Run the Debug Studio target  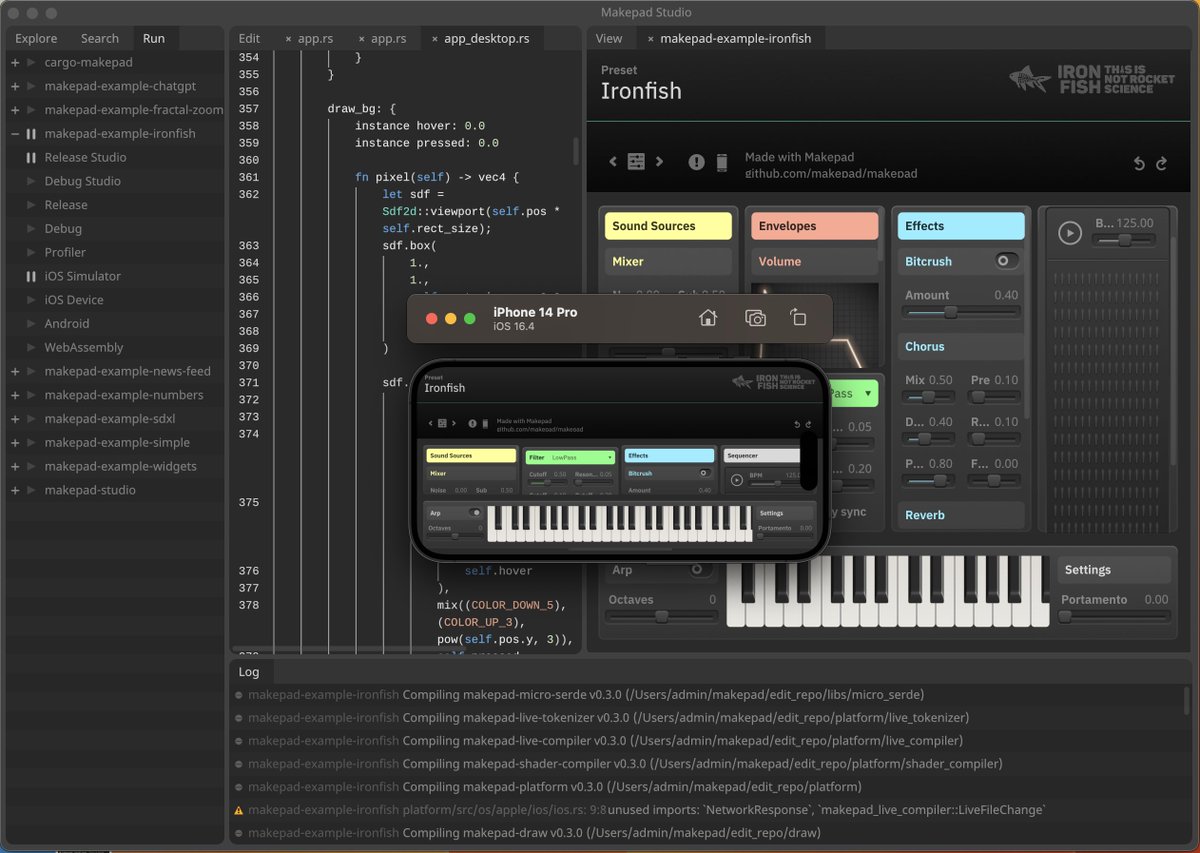tap(31, 181)
